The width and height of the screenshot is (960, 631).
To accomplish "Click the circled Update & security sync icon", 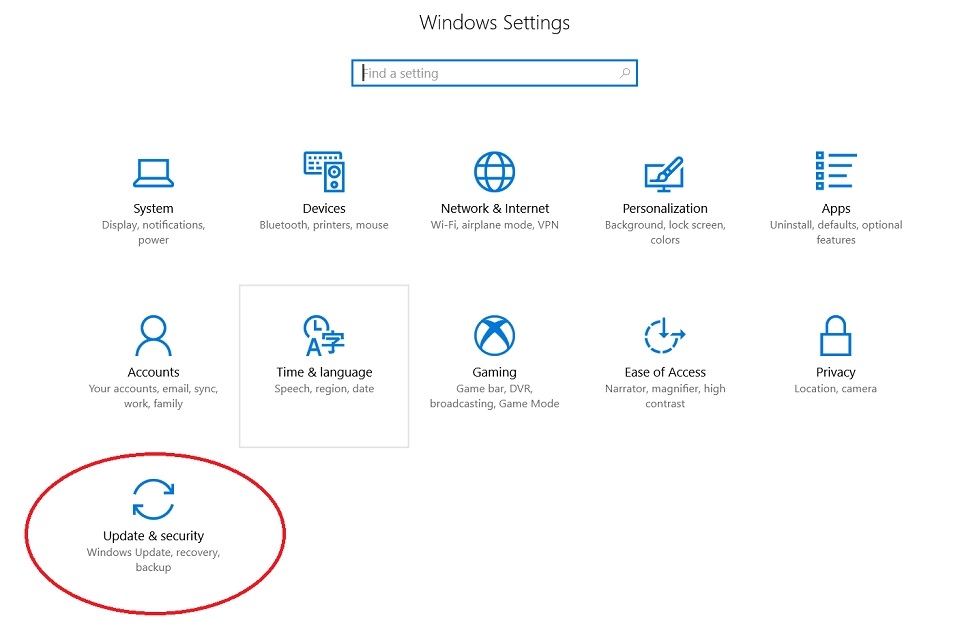I will (x=153, y=496).
